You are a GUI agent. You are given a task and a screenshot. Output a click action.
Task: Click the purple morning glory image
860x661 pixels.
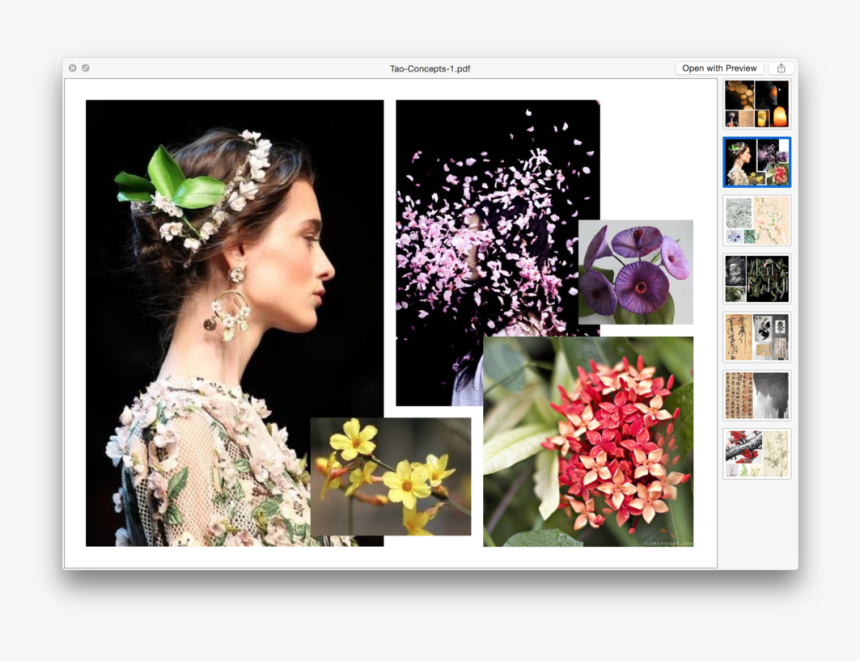click(x=636, y=272)
